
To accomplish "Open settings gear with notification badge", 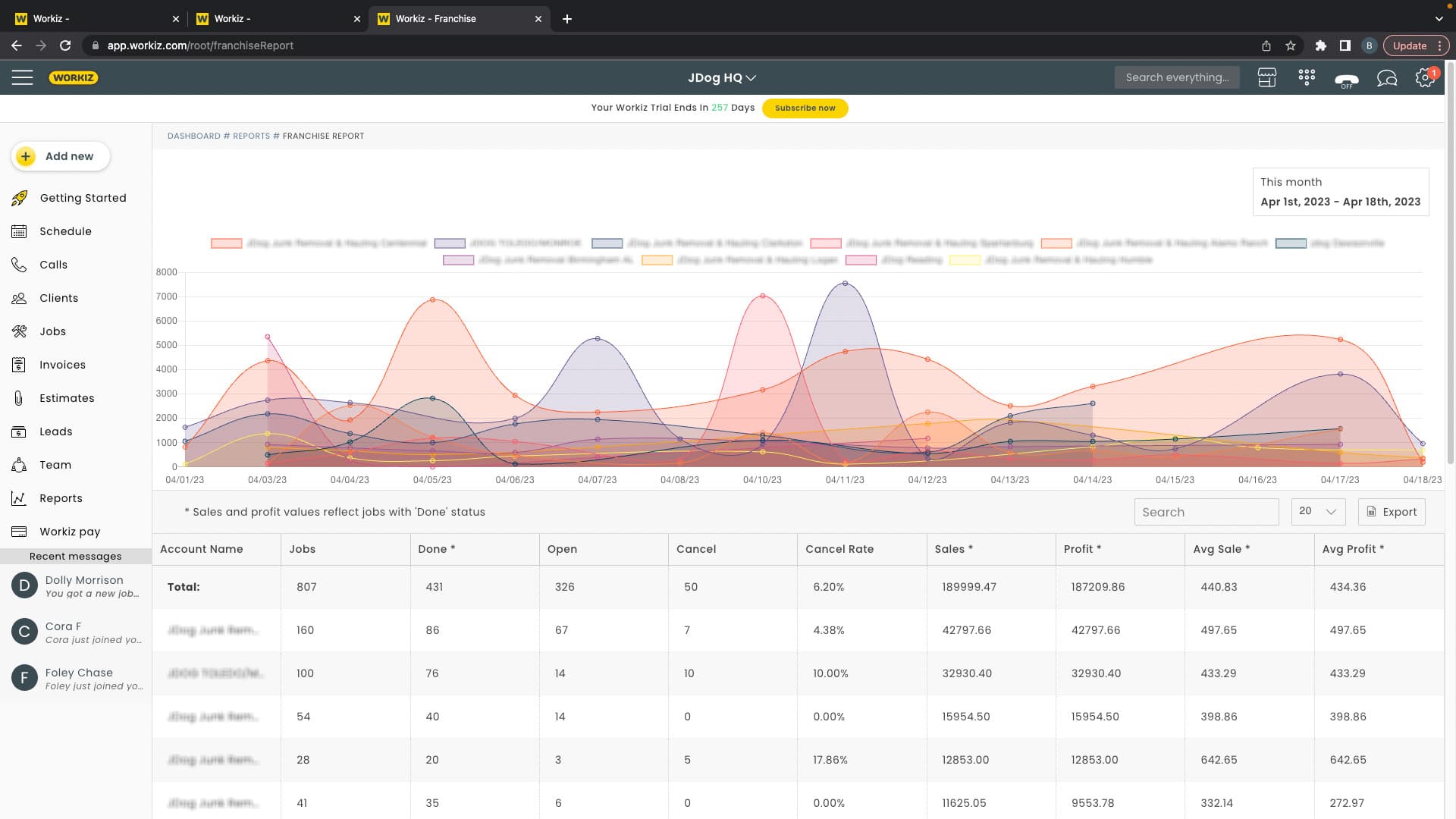I will pos(1426,77).
